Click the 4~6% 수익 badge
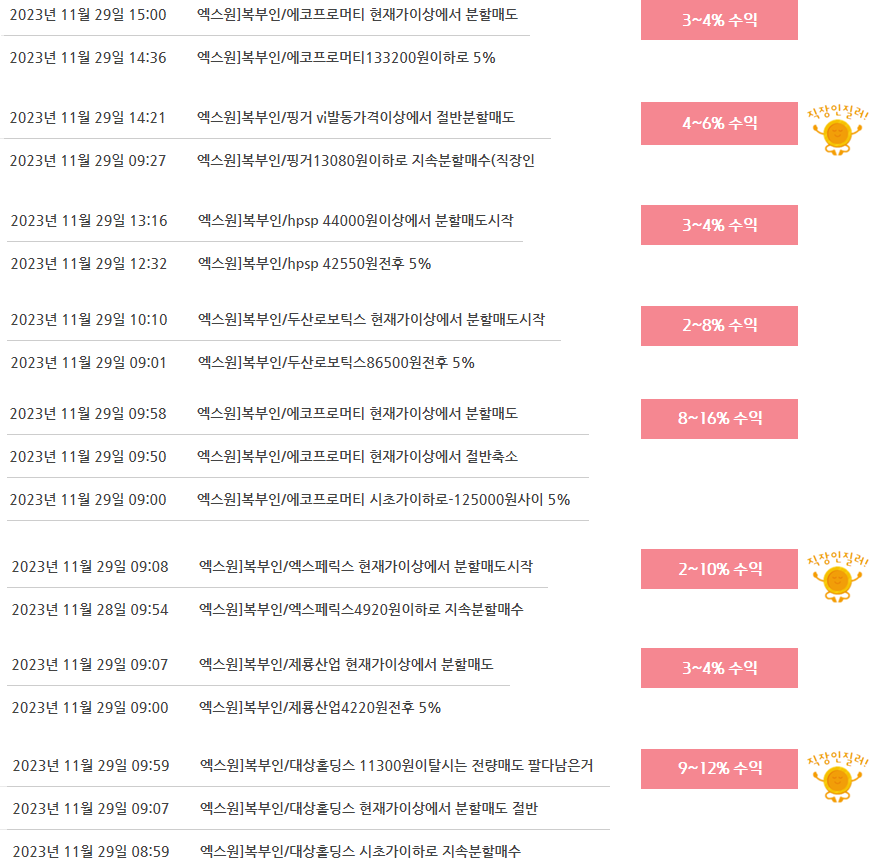Image resolution: width=871 pixels, height=867 pixels. point(719,123)
